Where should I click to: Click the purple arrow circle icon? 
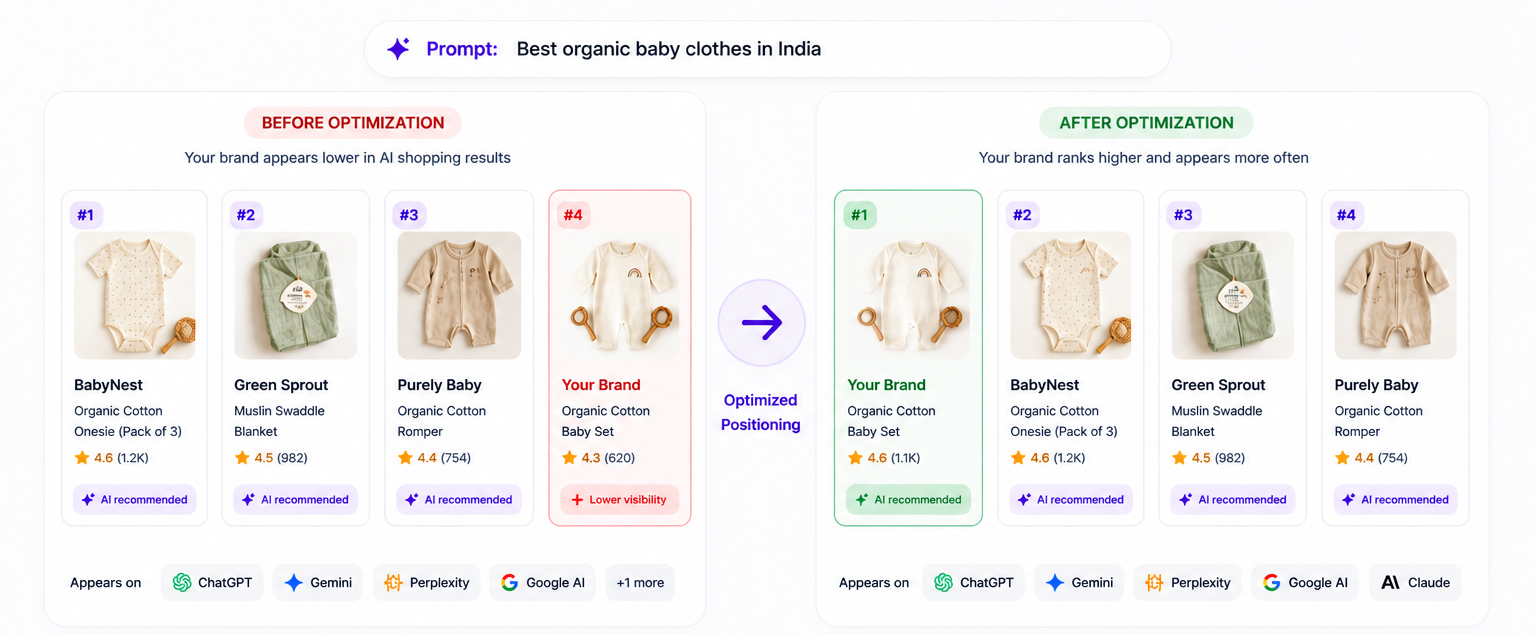pos(761,323)
